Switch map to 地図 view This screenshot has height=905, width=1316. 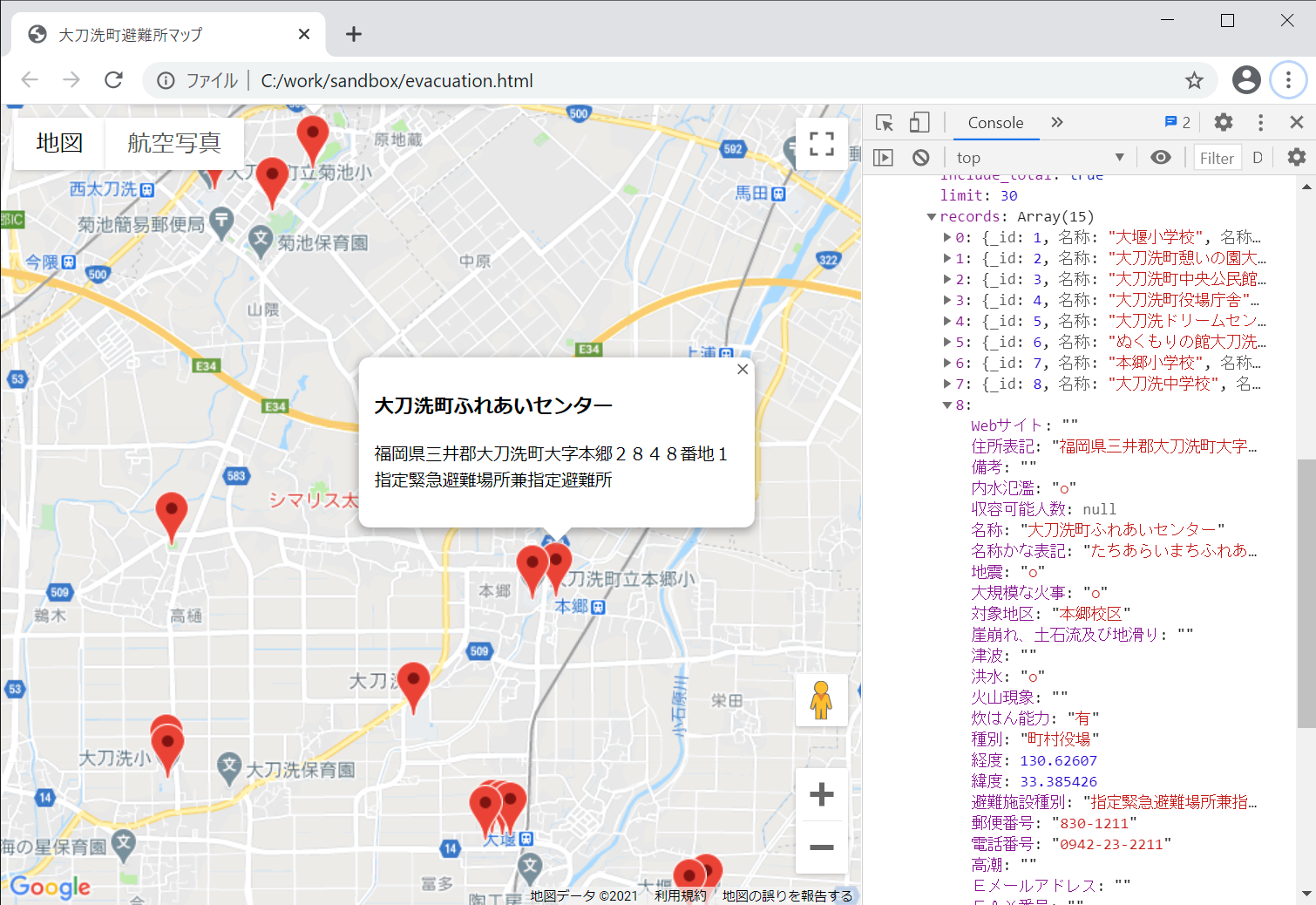[59, 143]
